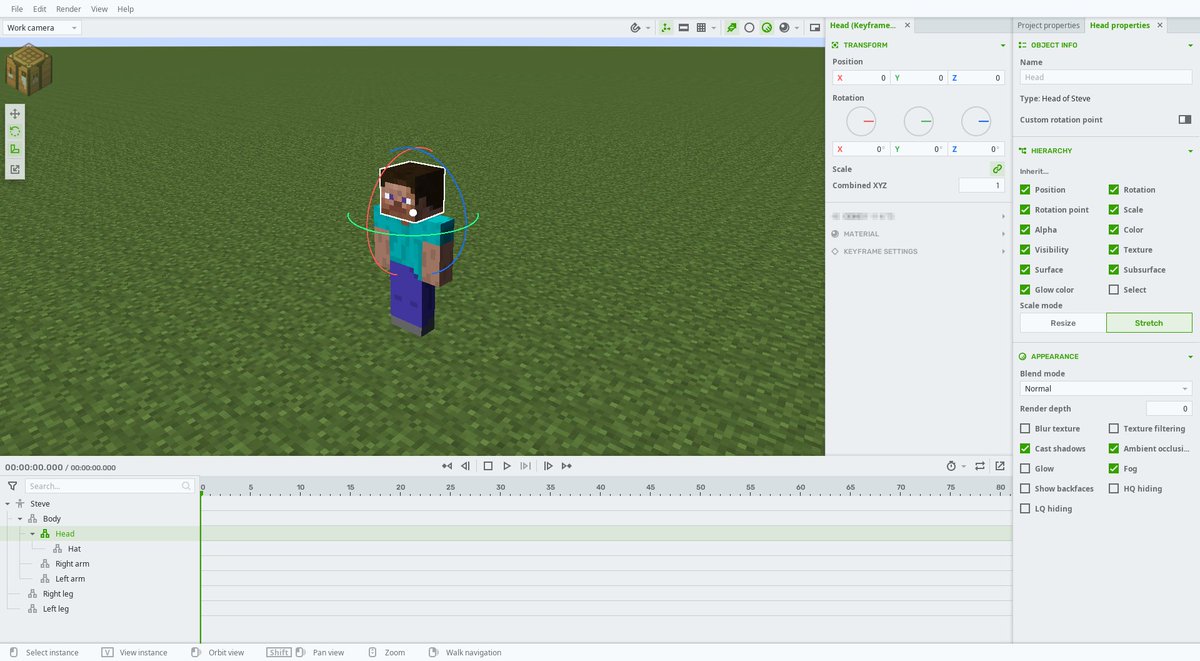
Task: Enable Blur texture checkbox
Action: coord(1025,429)
